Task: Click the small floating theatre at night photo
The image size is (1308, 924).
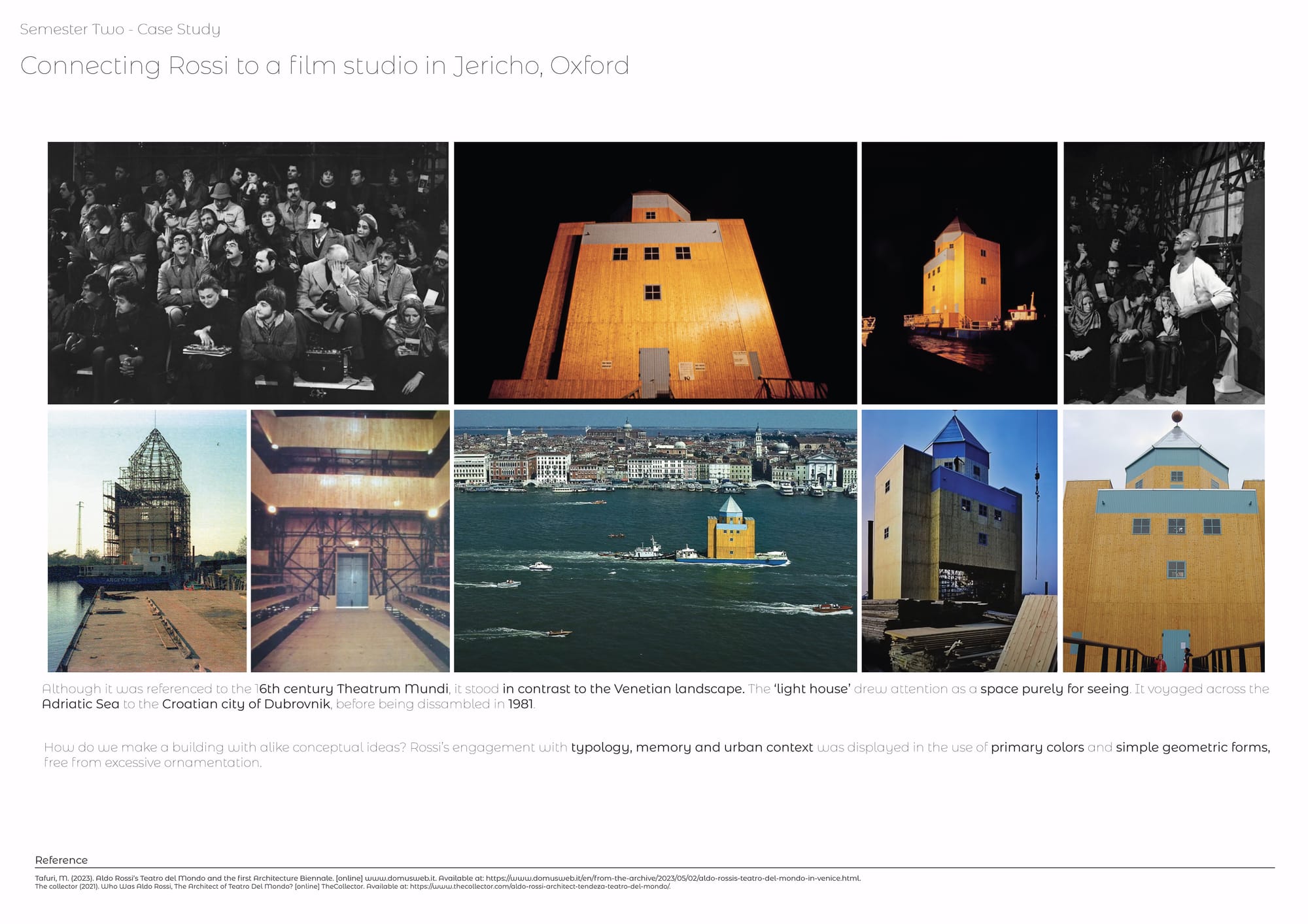Action: pos(959,273)
